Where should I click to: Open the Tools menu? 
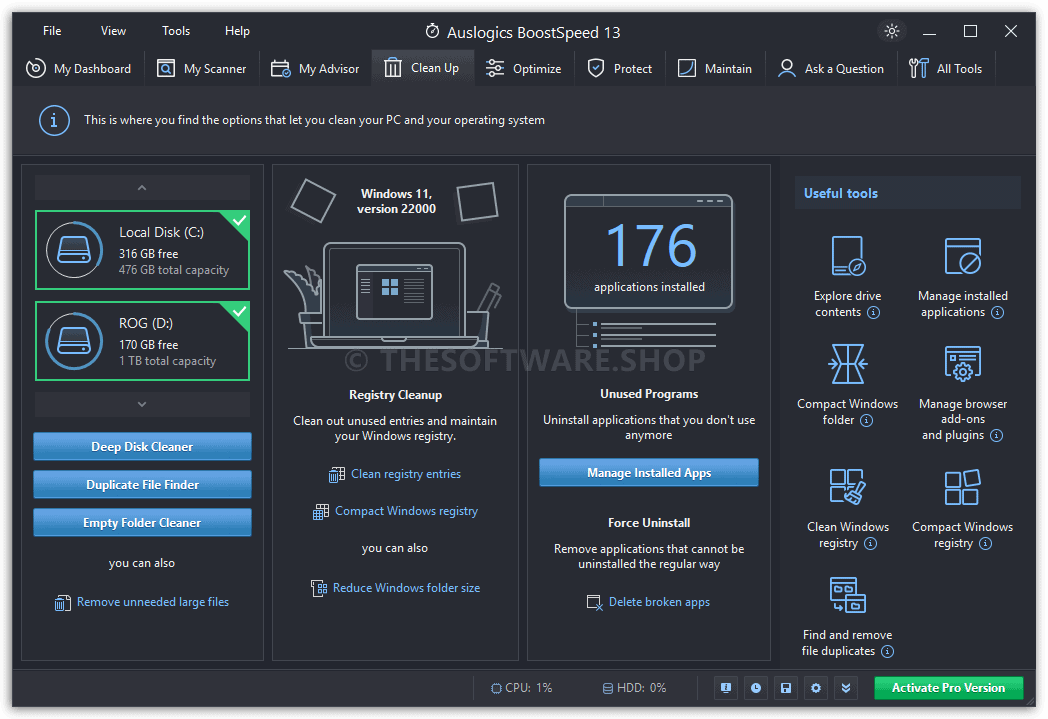coord(176,31)
